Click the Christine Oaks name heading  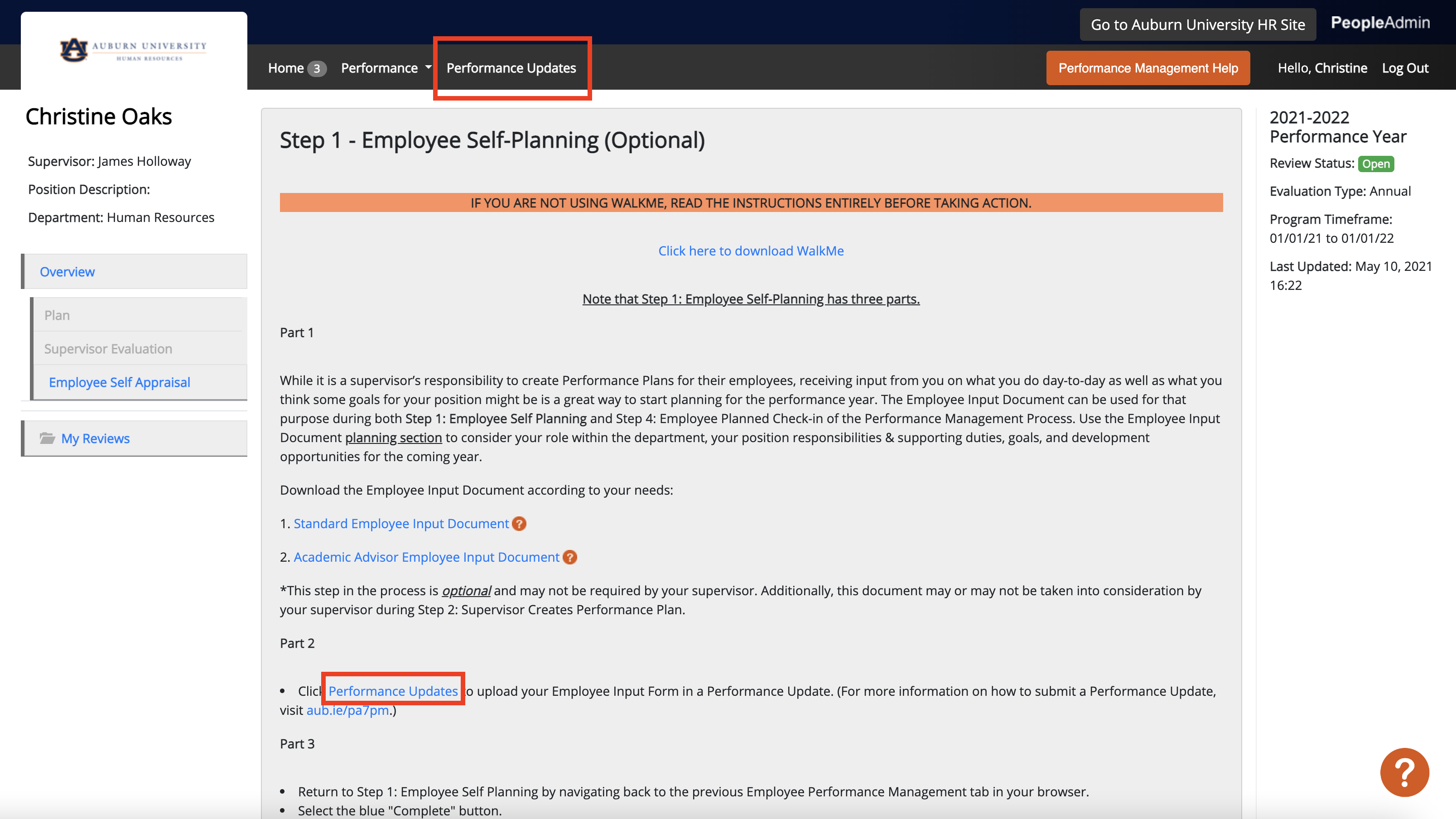point(98,116)
